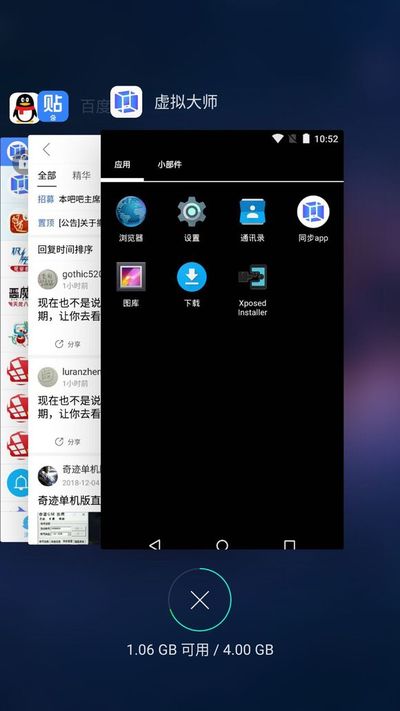Image resolution: width=400 pixels, height=711 pixels.
Task: Tap the Android recents square button
Action: coord(289,545)
